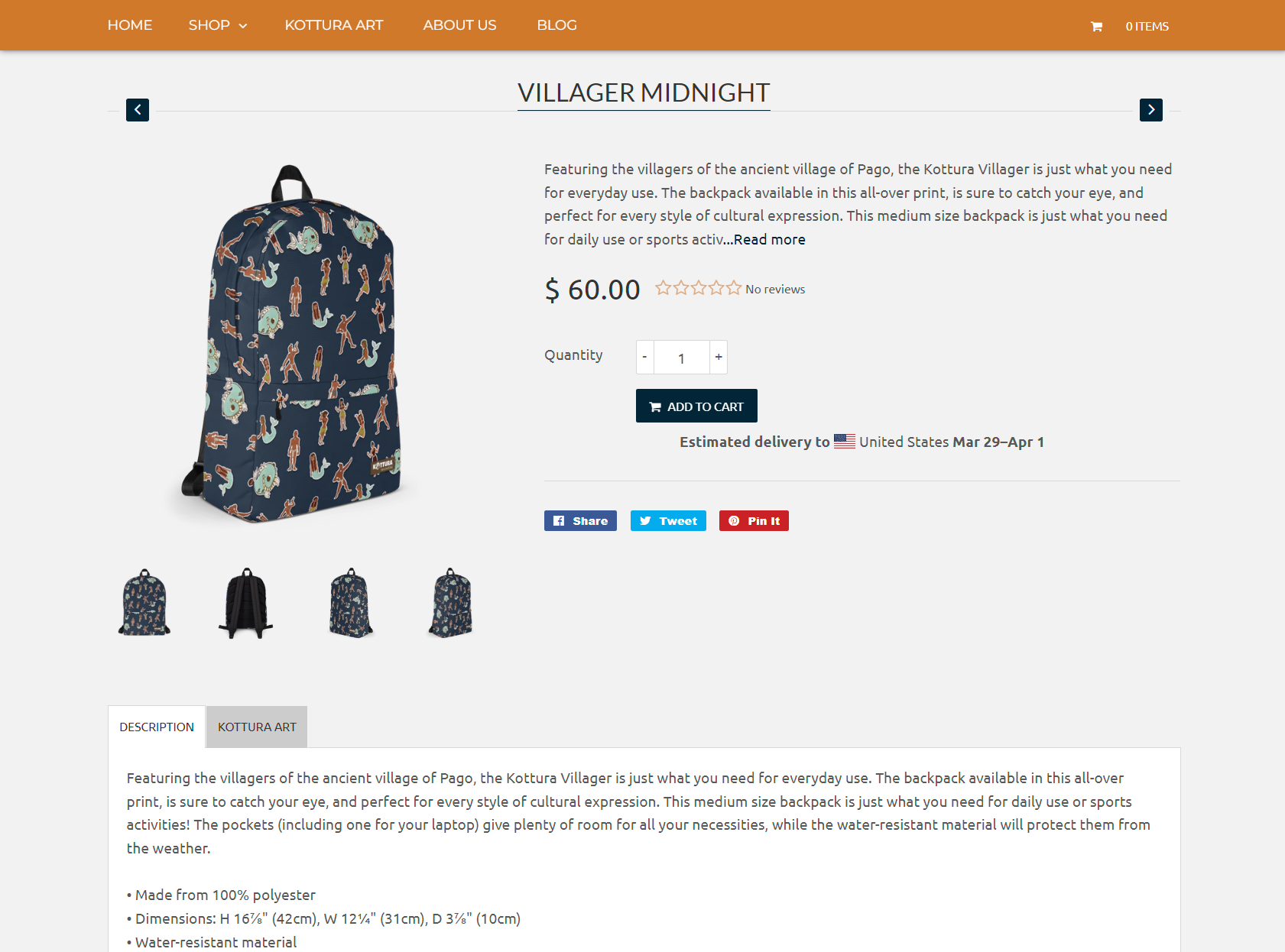Click the star rating icons

(x=698, y=288)
